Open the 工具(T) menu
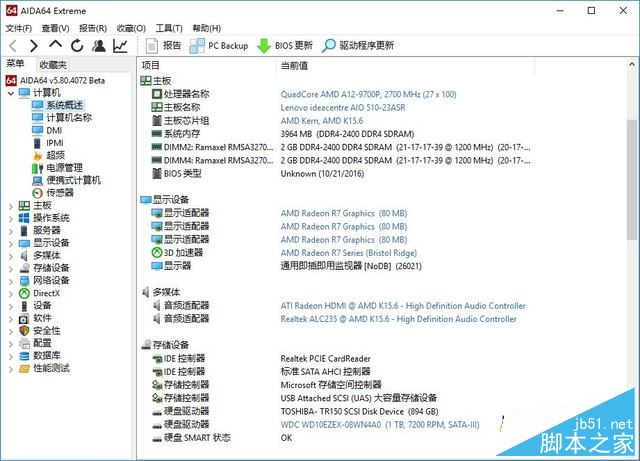This screenshot has height=461, width=640. pyautogui.click(x=169, y=28)
